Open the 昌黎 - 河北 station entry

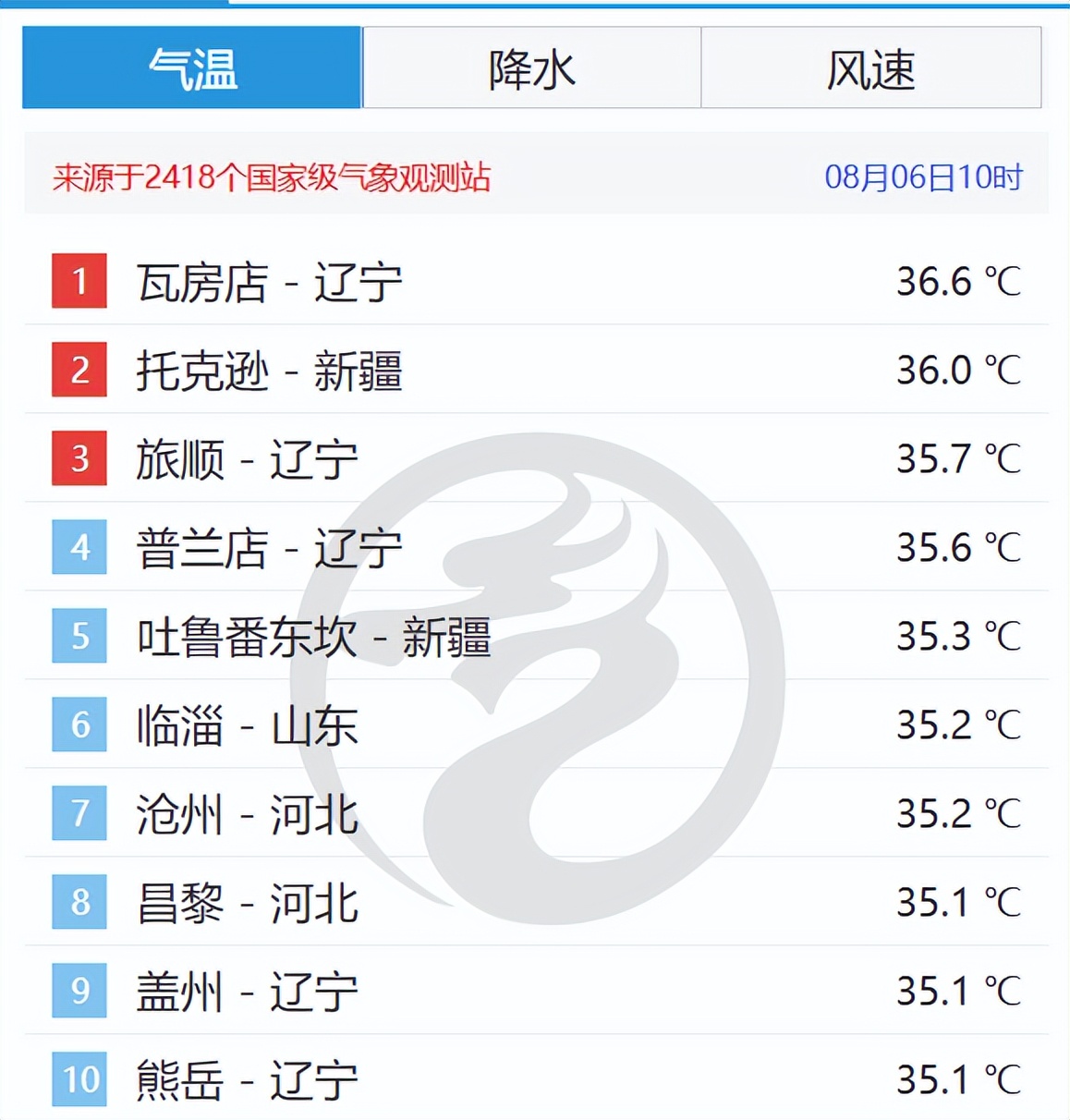point(536,902)
